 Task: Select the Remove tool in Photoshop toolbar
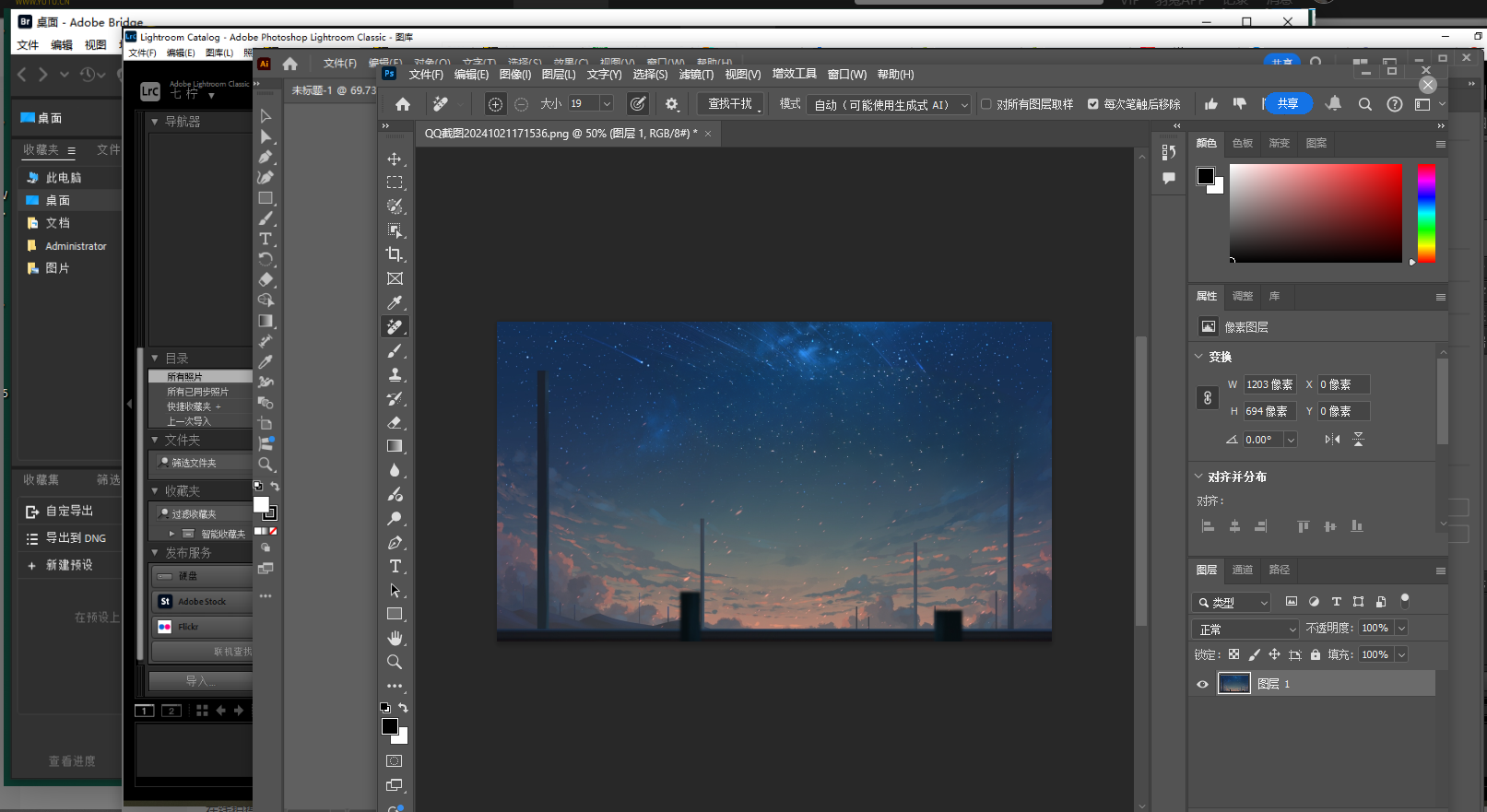pos(395,326)
